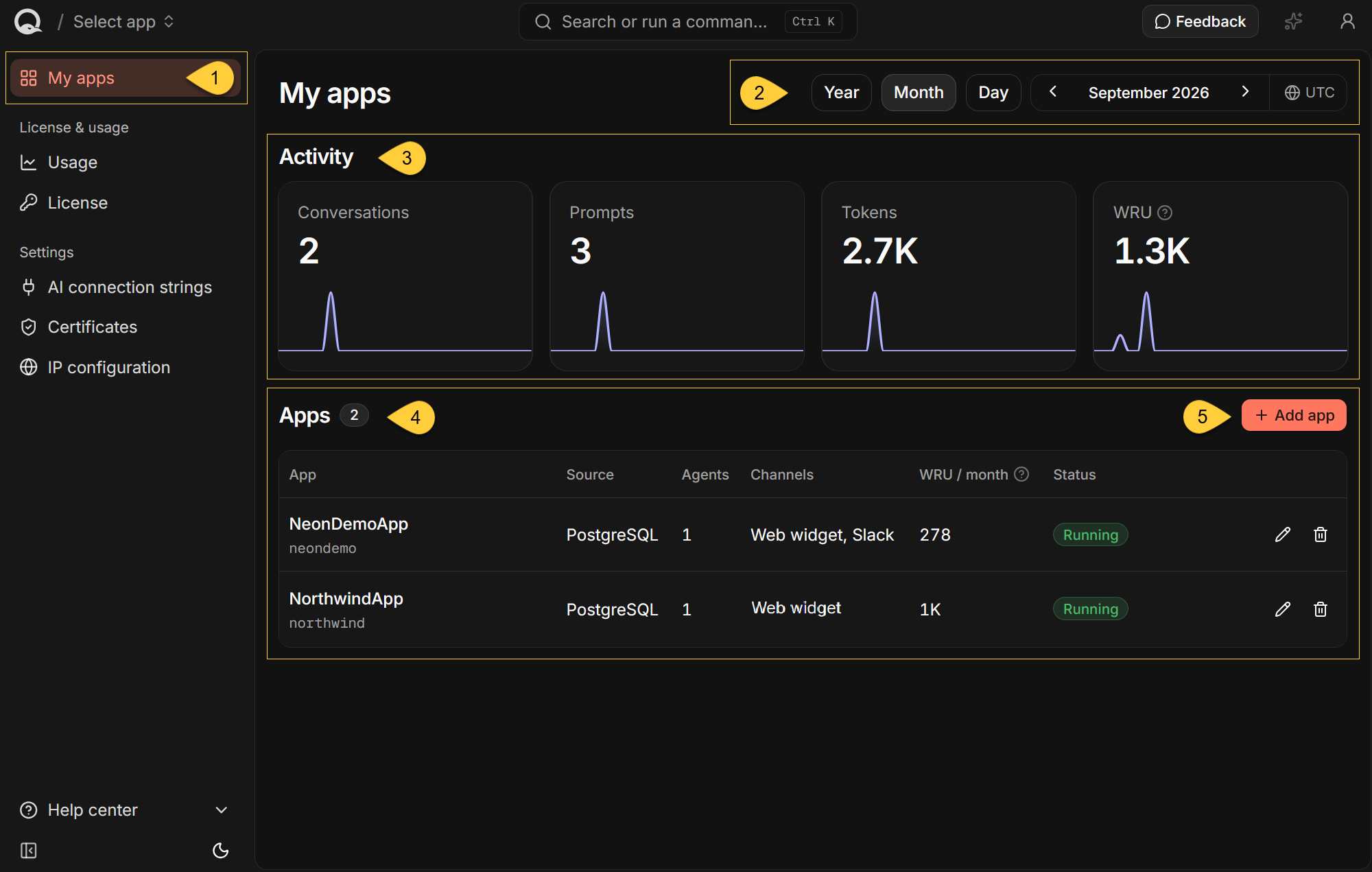The height and width of the screenshot is (872, 1372).
Task: Click the app logo in top-left corner
Action: pos(28,21)
